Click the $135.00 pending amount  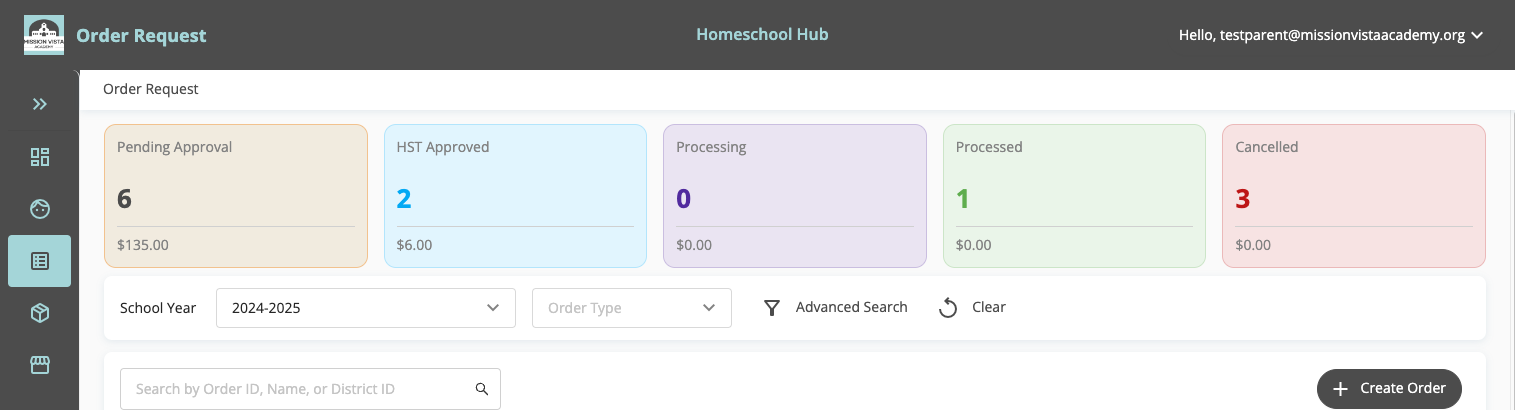coord(143,244)
